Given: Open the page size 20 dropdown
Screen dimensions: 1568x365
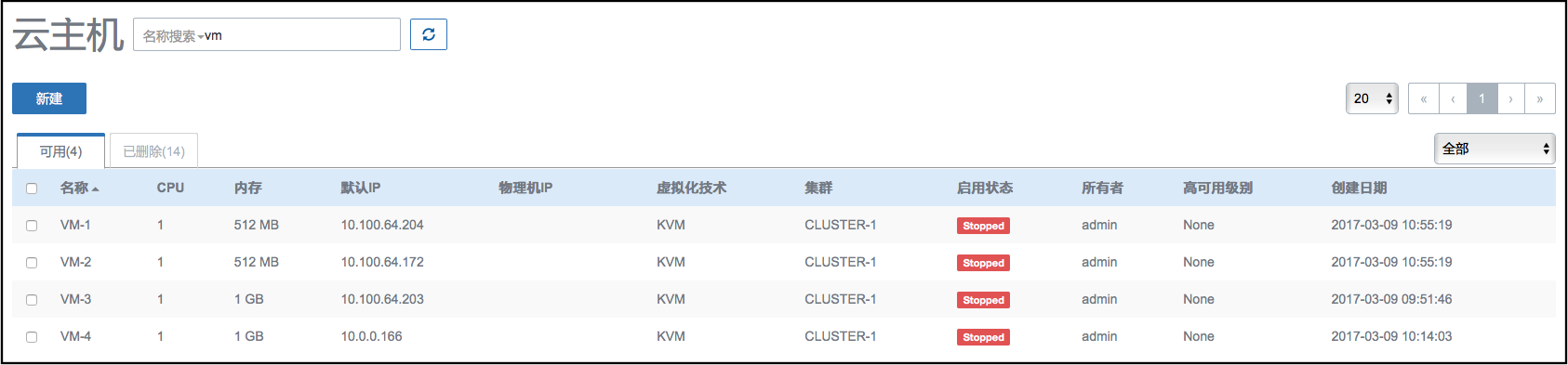Looking at the screenshot, I should click(x=1372, y=98).
